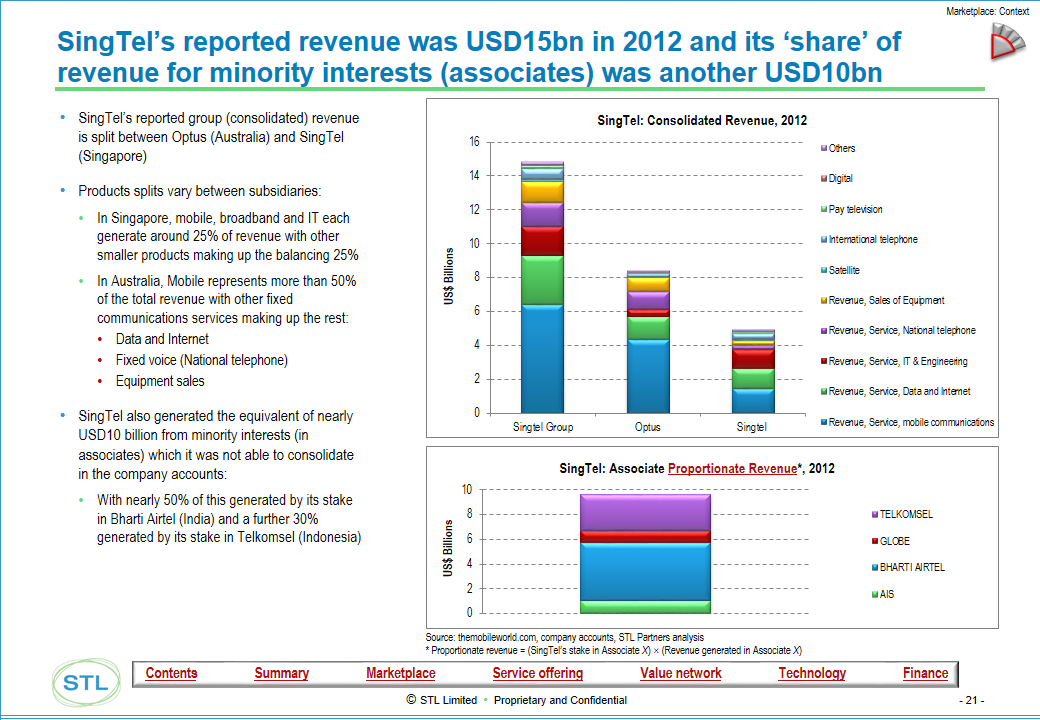Select the Digital legend swatch
The height and width of the screenshot is (720, 1040).
824,178
